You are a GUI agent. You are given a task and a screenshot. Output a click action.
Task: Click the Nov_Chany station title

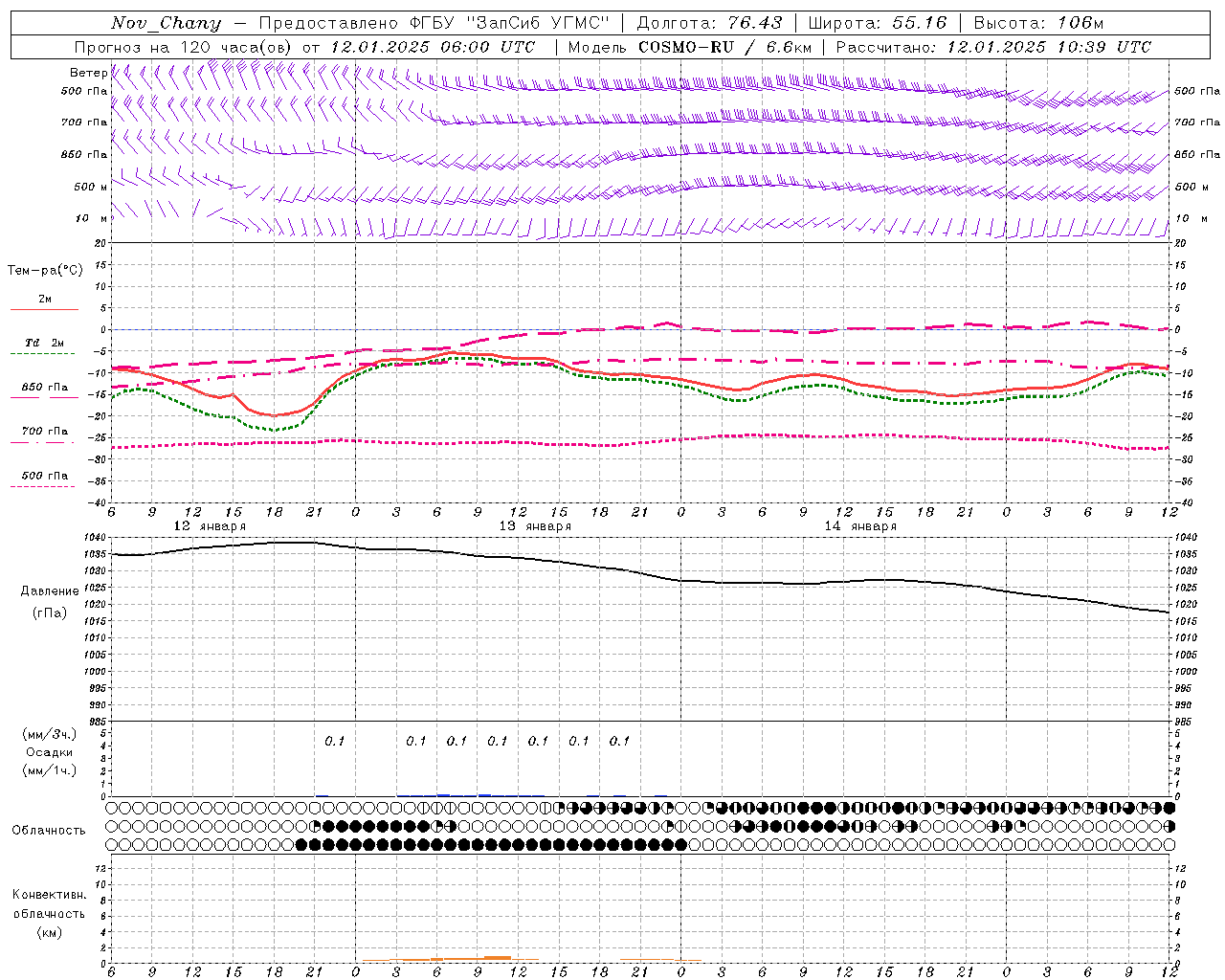coord(166,23)
